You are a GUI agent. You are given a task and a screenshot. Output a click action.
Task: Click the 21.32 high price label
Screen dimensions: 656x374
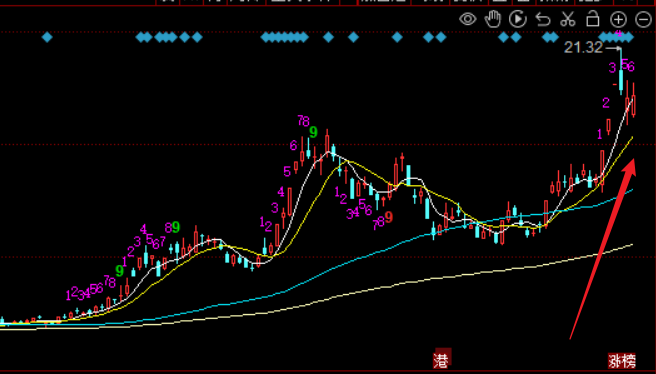point(583,47)
